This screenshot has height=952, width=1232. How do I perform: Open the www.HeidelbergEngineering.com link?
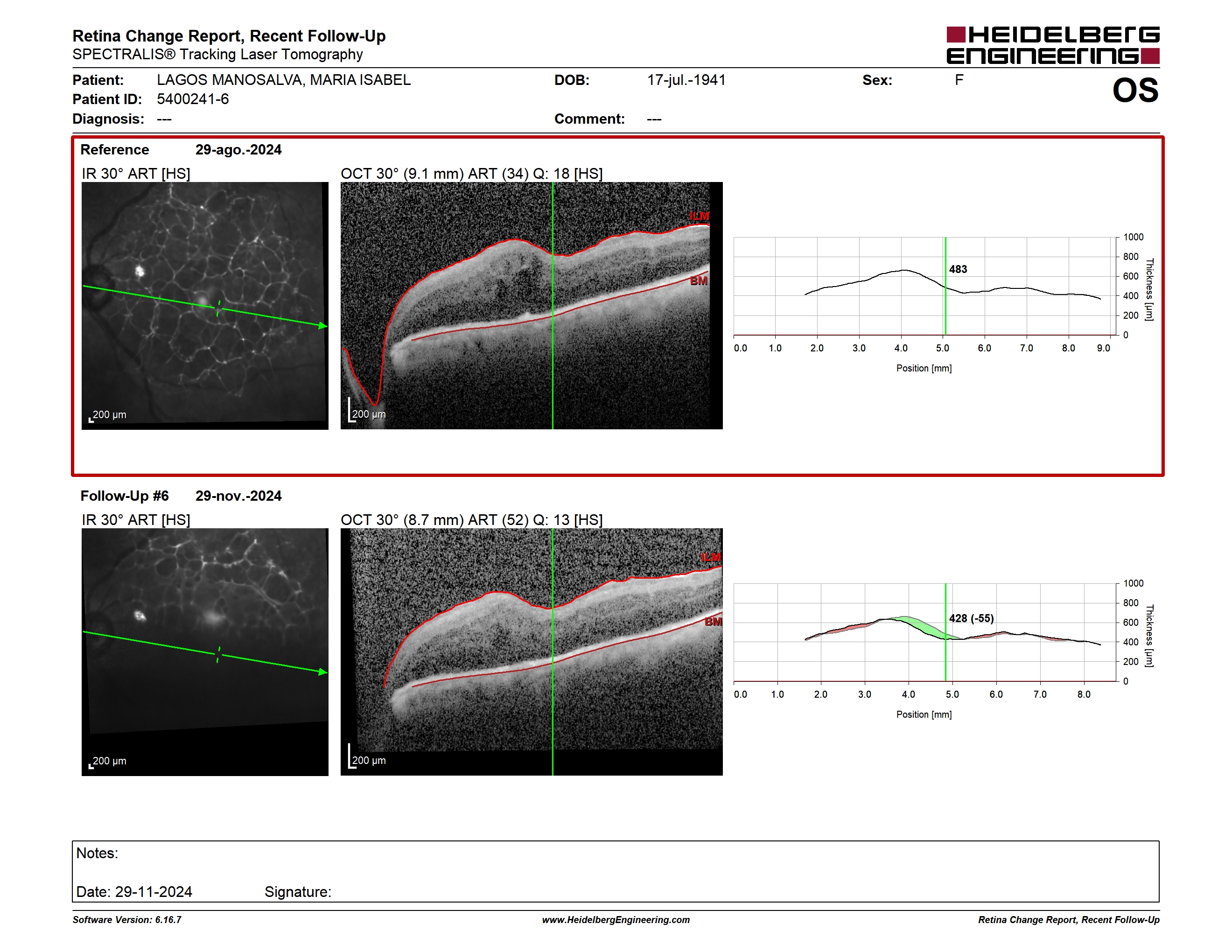coord(616,920)
